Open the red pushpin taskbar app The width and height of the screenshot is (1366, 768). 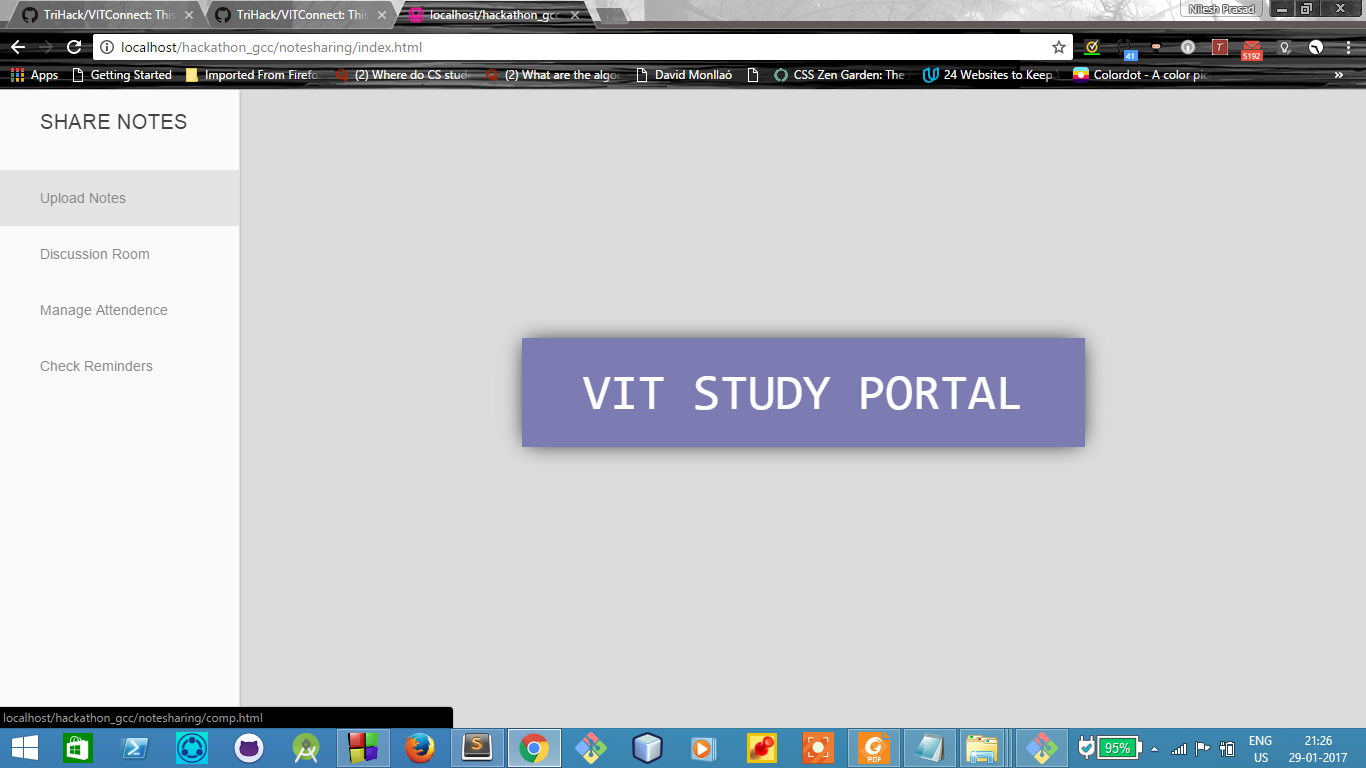762,748
